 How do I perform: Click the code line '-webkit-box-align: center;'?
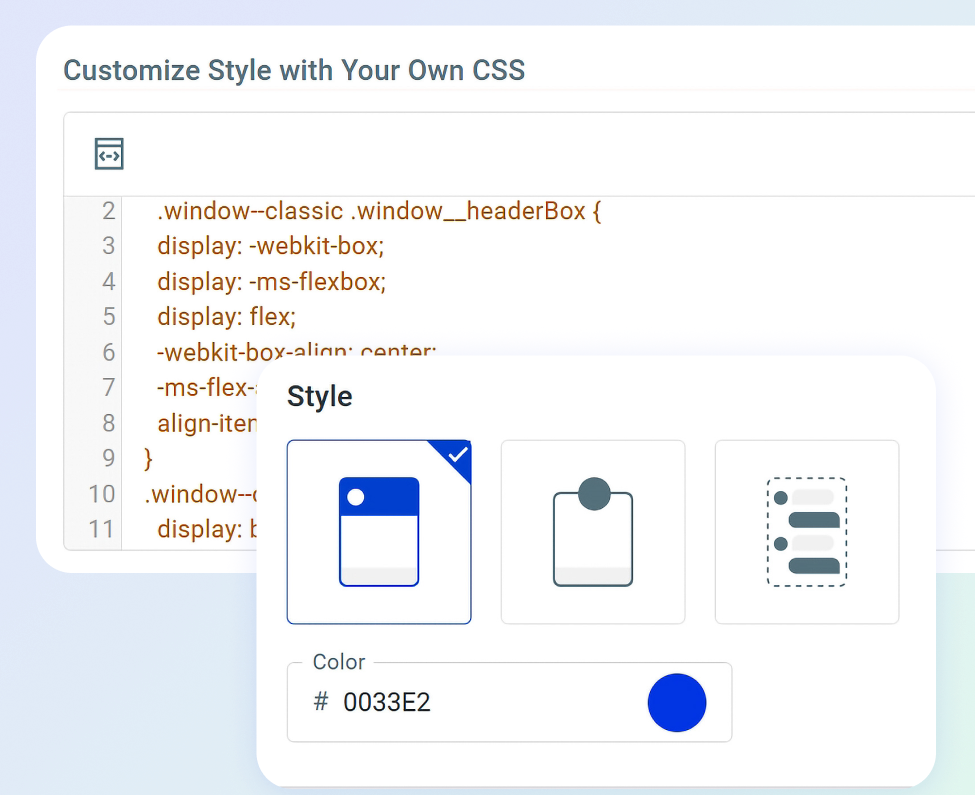[296, 352]
